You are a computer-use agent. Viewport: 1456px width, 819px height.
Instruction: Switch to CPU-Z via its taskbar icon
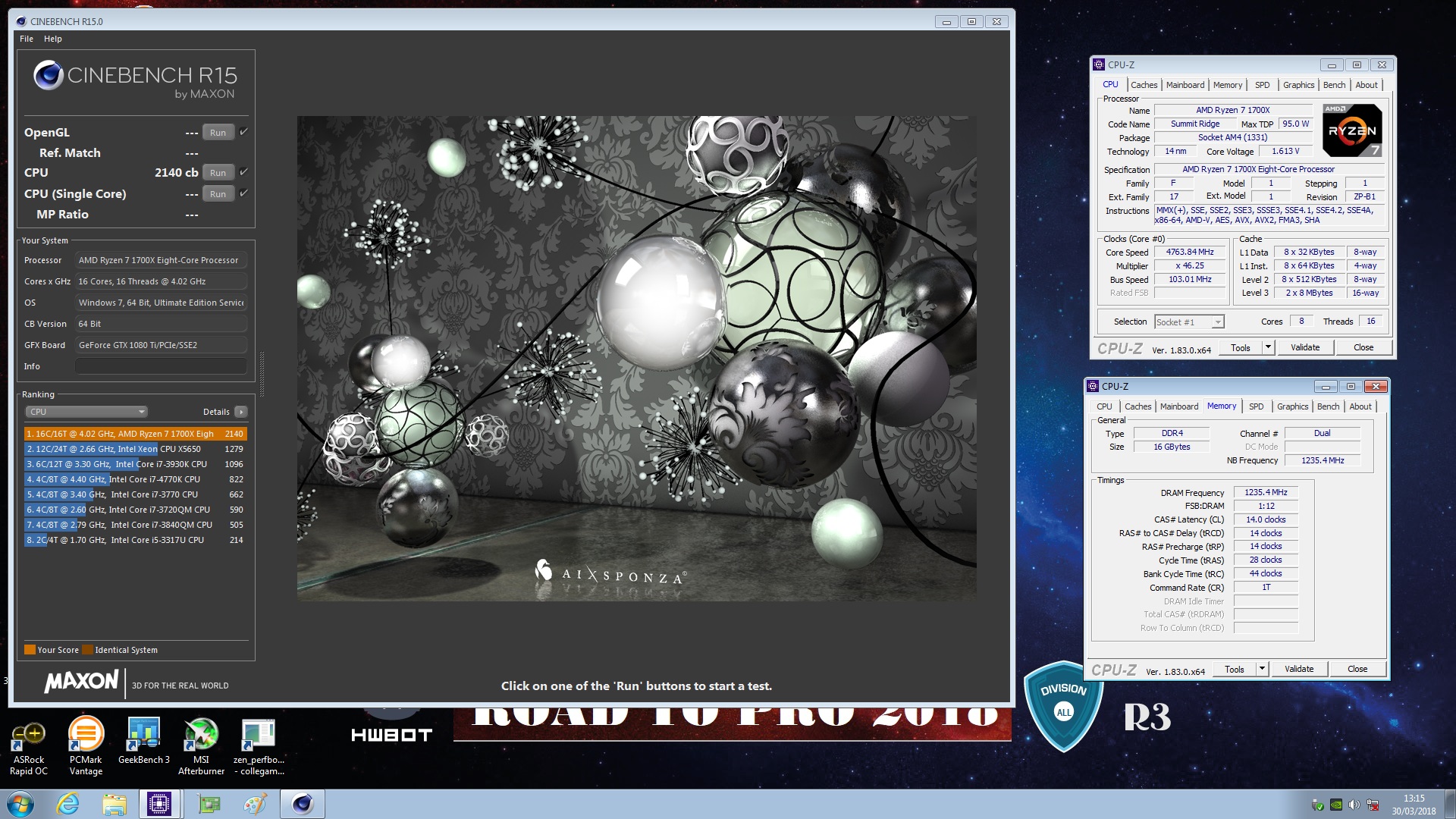click(159, 804)
